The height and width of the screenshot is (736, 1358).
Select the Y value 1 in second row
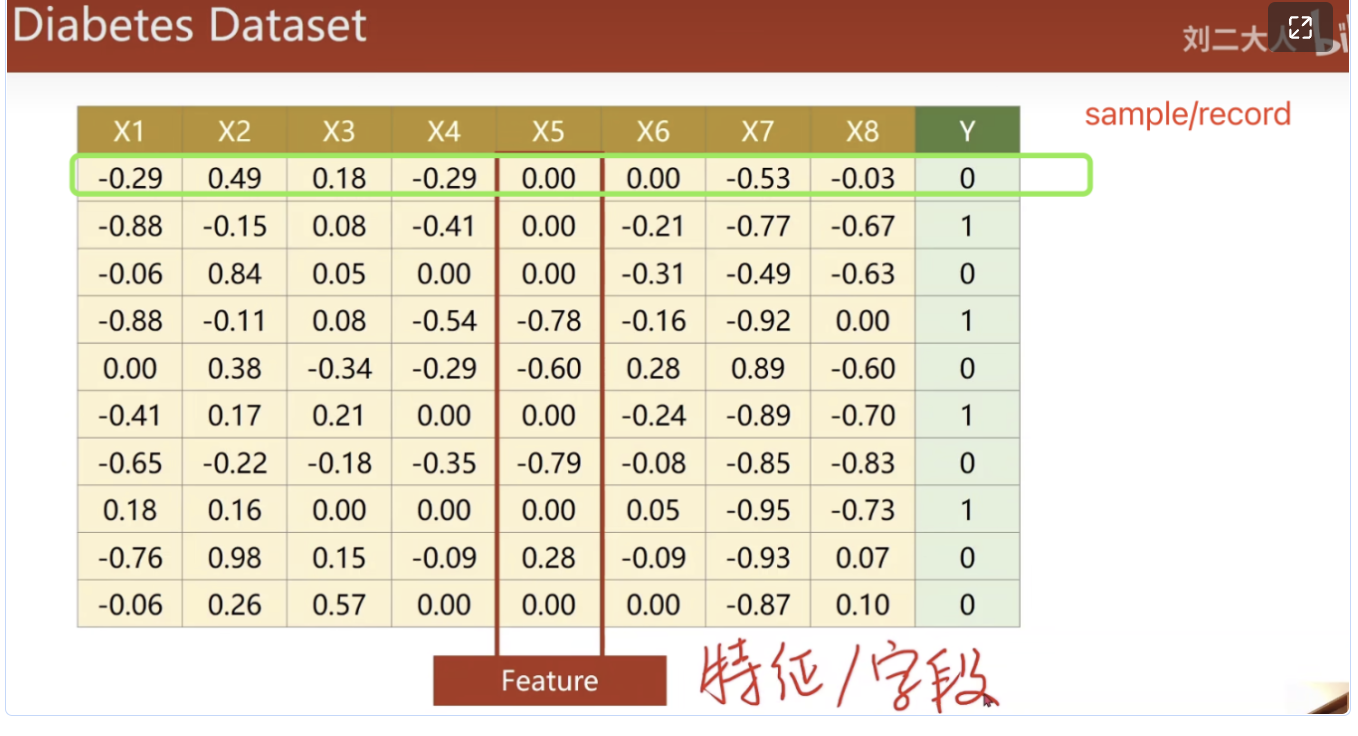click(966, 225)
